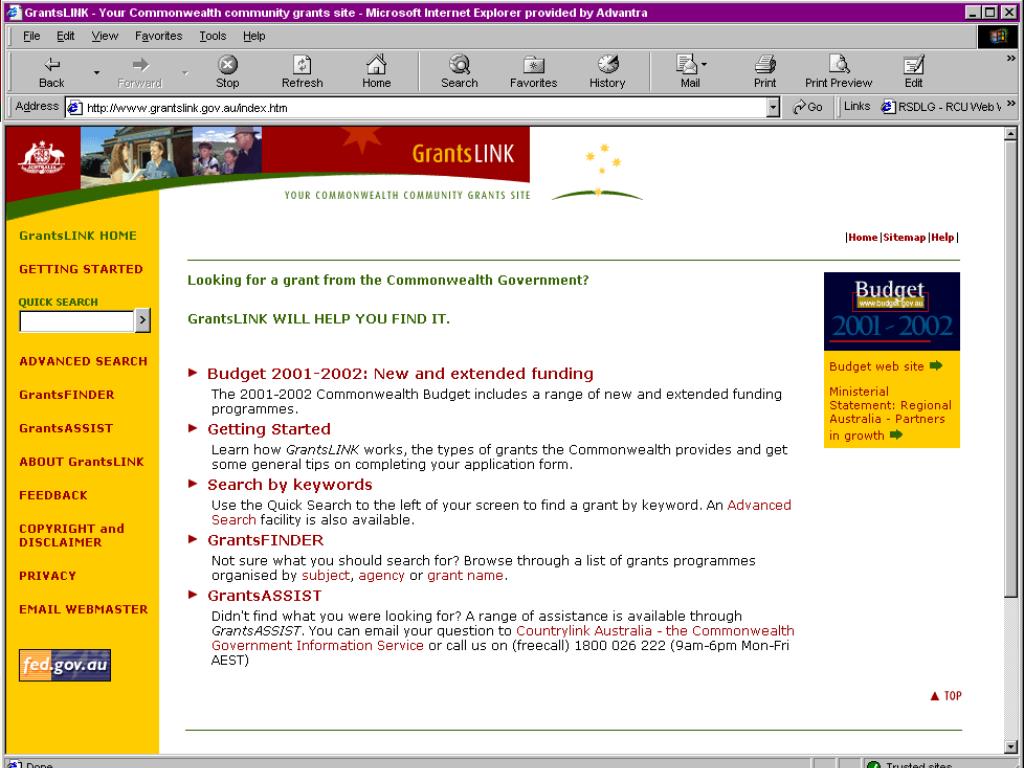The height and width of the screenshot is (768, 1024).
Task: Browse grants by subject link
Action: [x=325, y=575]
